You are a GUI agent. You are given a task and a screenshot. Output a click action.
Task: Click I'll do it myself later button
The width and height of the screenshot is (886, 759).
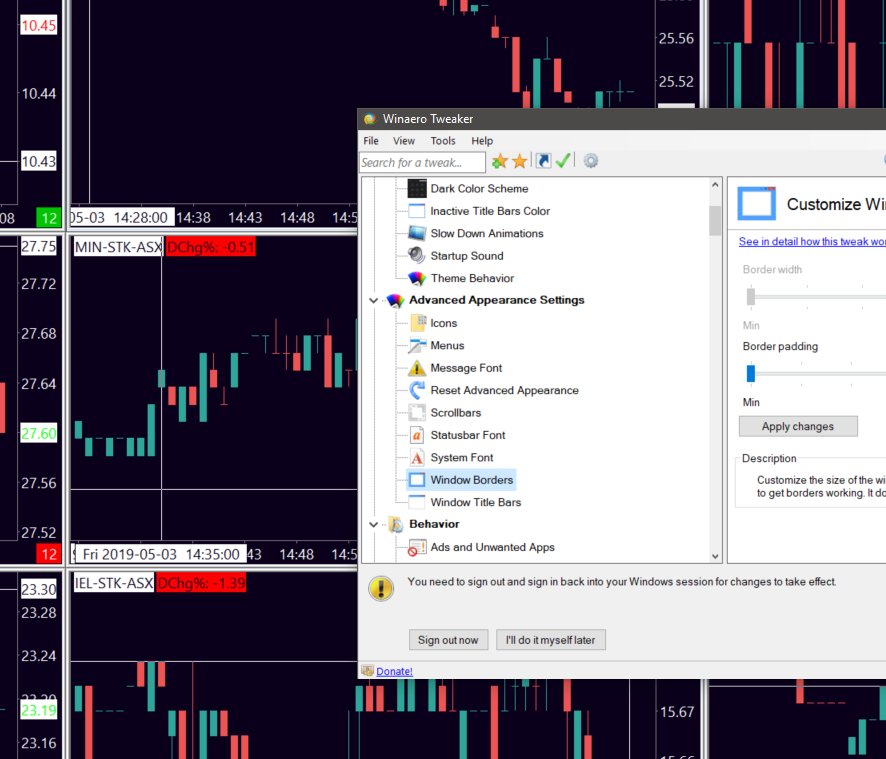(x=550, y=640)
